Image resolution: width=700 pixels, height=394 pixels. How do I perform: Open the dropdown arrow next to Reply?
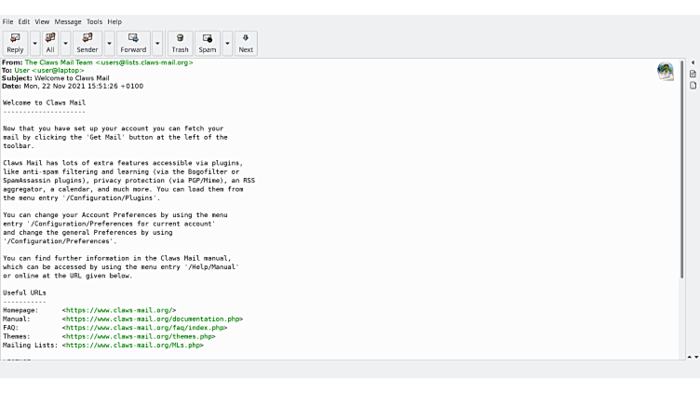[x=35, y=43]
